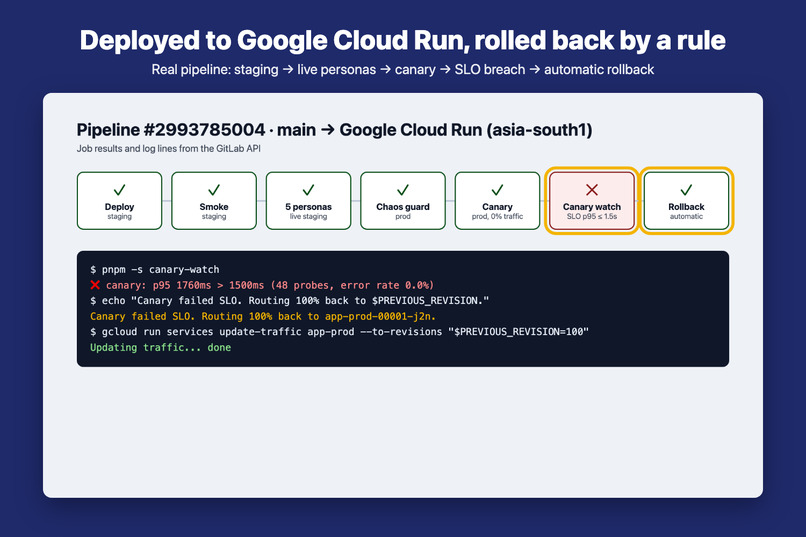The height and width of the screenshot is (537, 806).
Task: Click the 'Real pipeline: staging' subtitle text
Action: 402,69
